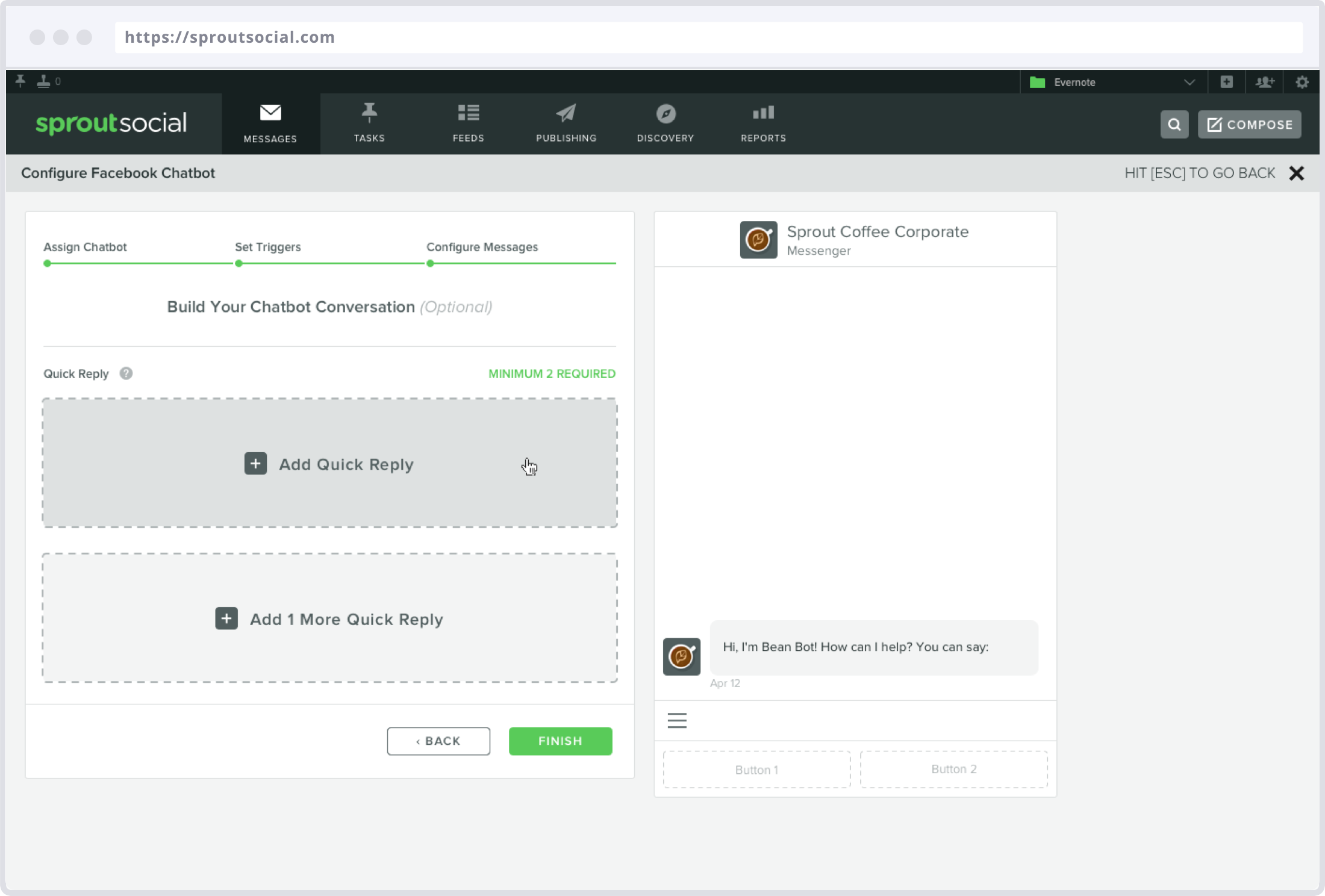Open the Evernote group dropdown
This screenshot has width=1325, height=896.
(1114, 82)
